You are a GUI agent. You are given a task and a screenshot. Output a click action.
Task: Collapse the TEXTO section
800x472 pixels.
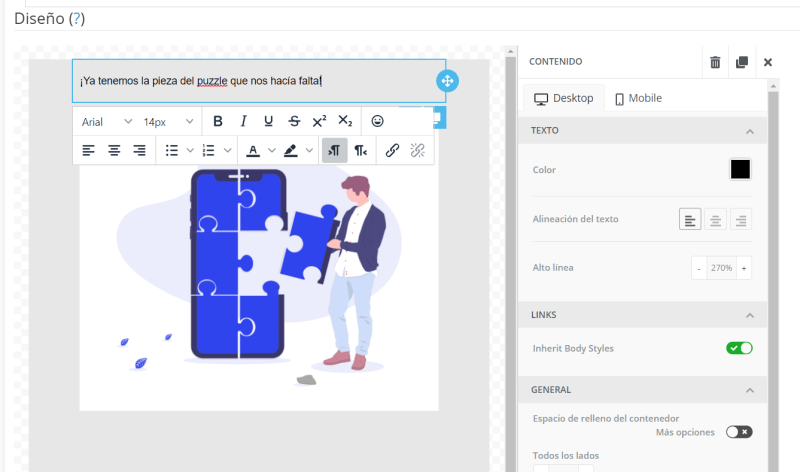click(750, 132)
